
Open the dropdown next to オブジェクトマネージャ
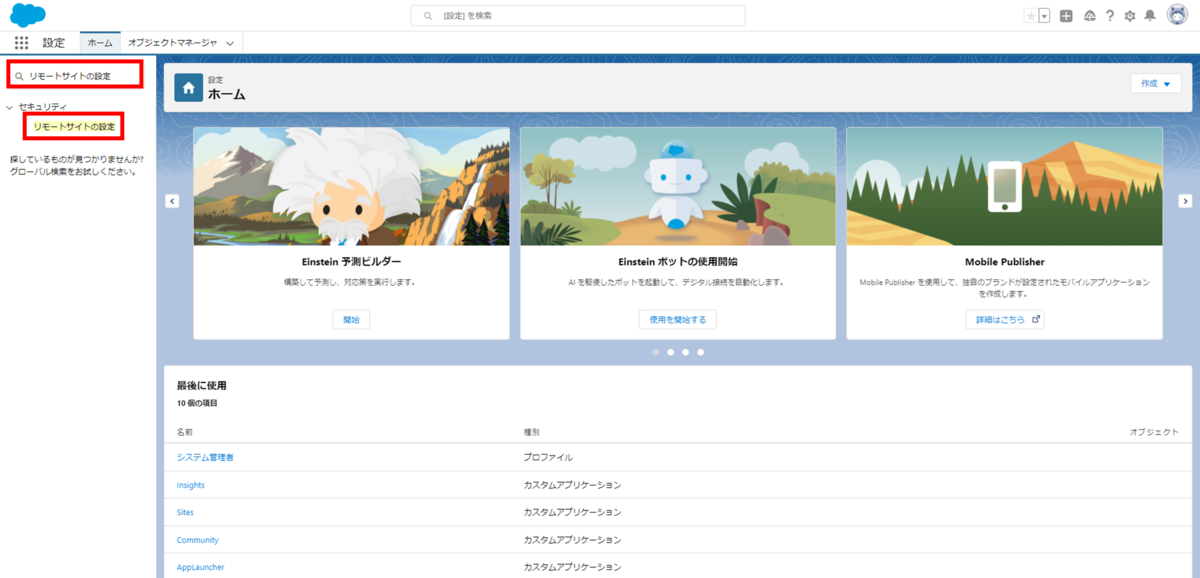pyautogui.click(x=230, y=44)
